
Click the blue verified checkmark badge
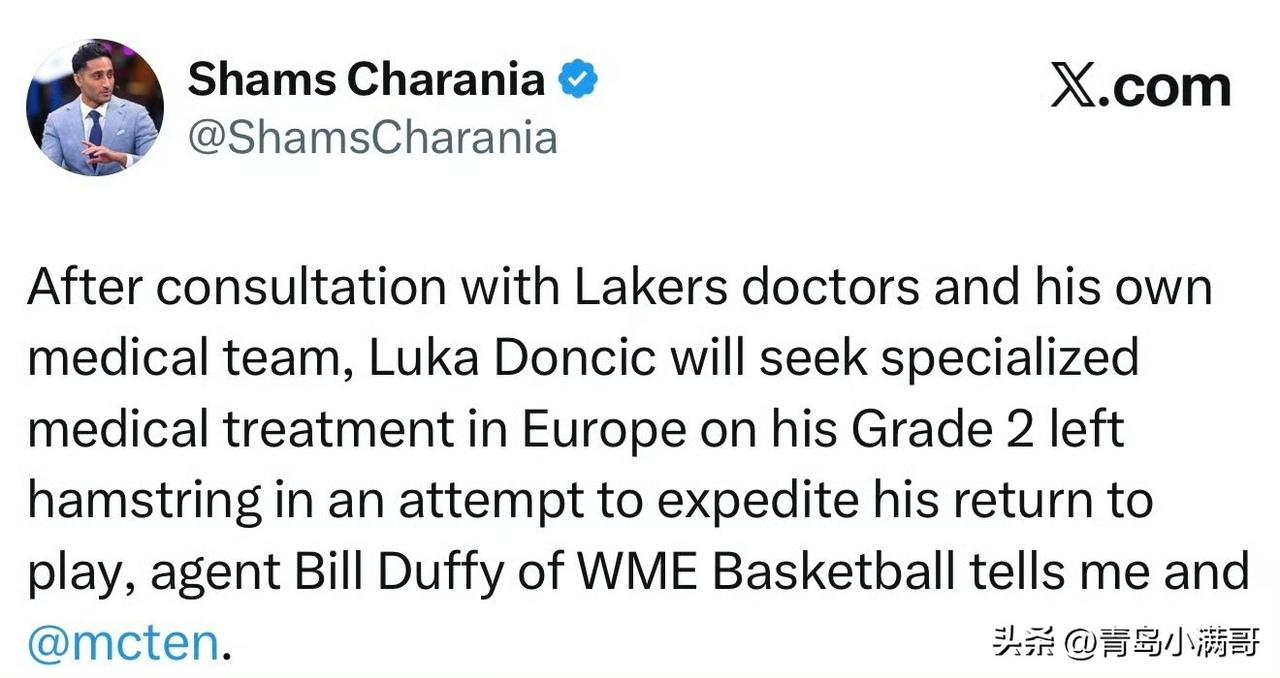(x=577, y=80)
